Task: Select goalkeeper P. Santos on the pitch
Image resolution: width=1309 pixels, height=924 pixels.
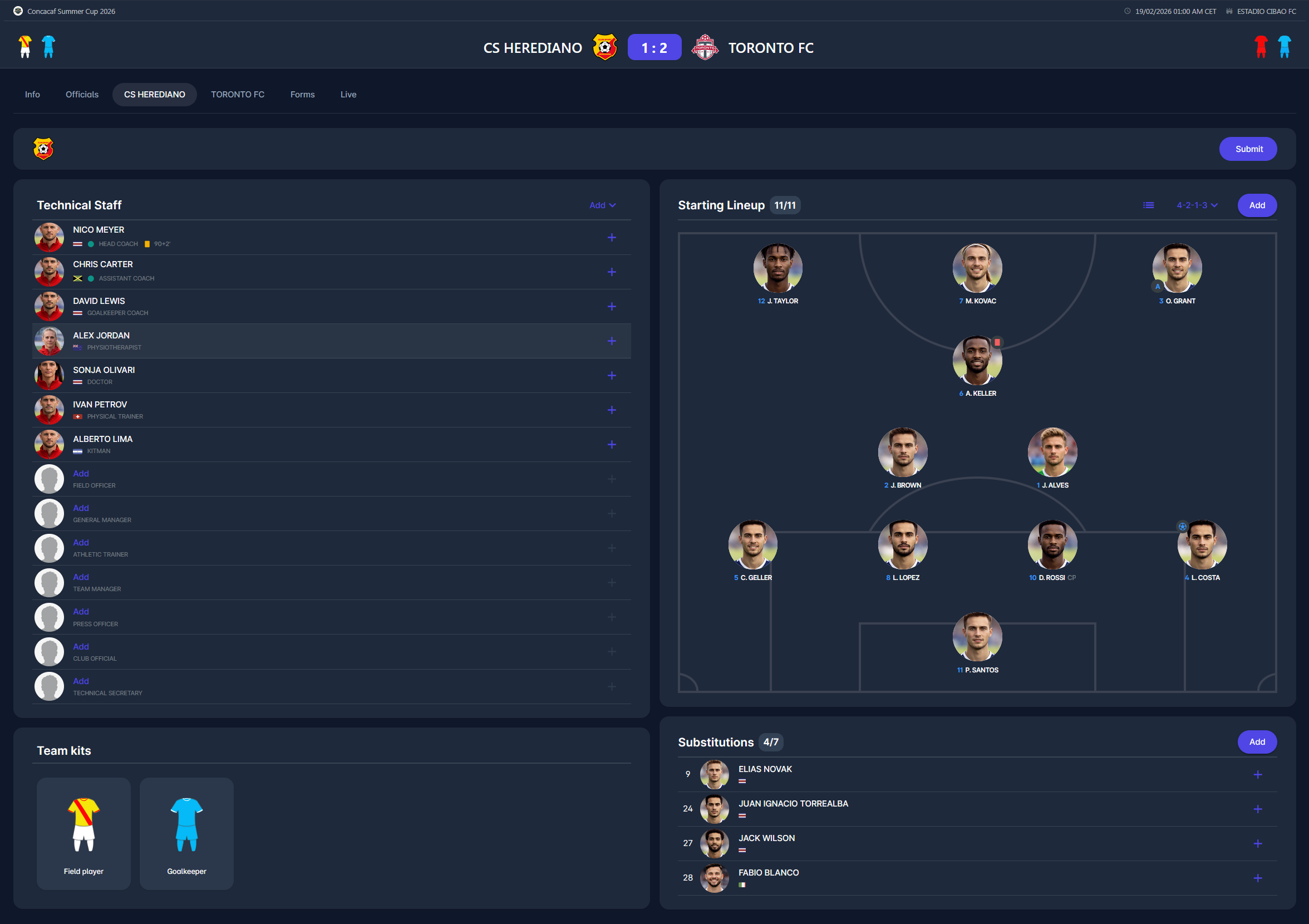Action: 977,638
